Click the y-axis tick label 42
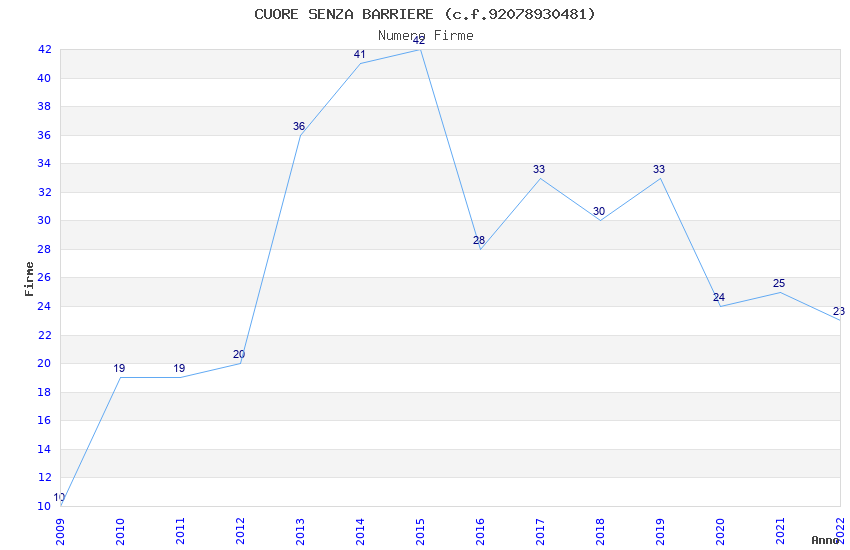Image resolution: width=850 pixels, height=550 pixels. click(44, 49)
